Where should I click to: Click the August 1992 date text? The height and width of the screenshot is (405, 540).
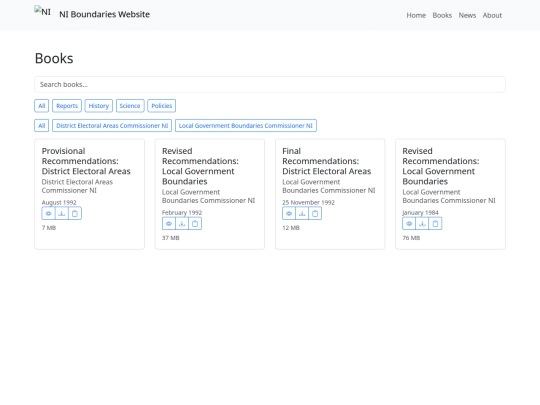(59, 202)
